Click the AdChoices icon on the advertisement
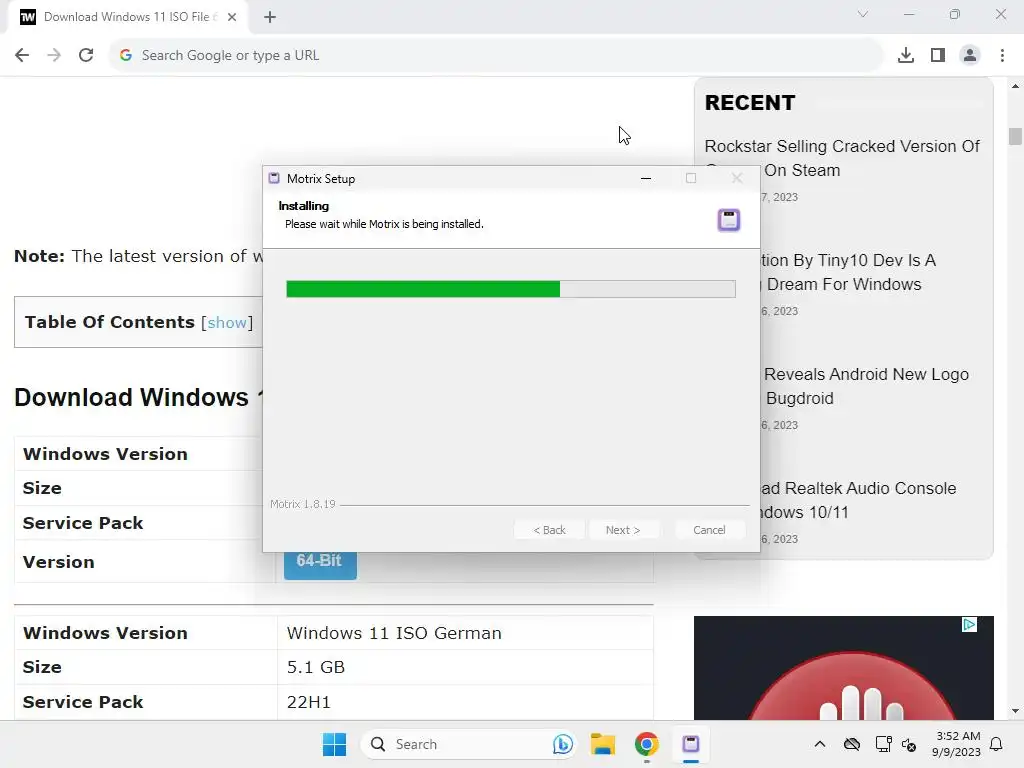Viewport: 1024px width, 768px height. 969,624
